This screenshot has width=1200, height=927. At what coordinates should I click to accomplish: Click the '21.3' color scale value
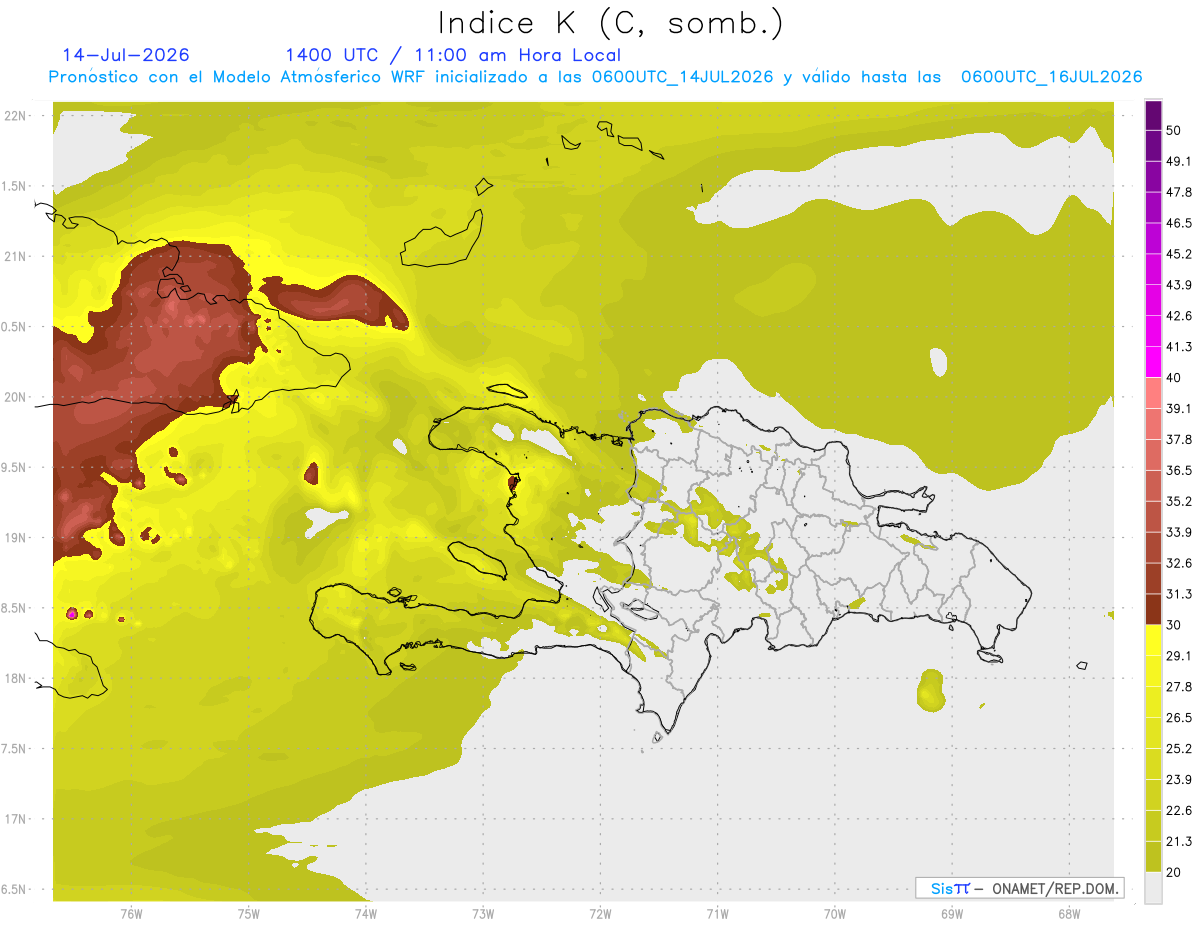click(x=1179, y=842)
